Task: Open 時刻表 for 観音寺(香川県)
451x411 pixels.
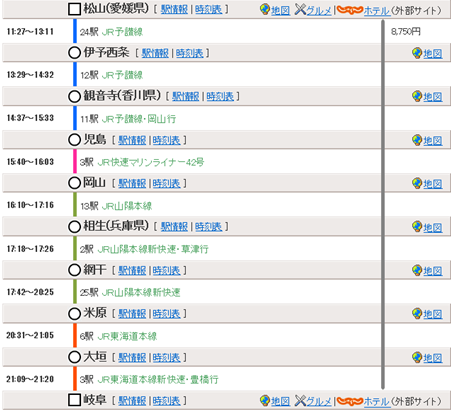Action: pos(220,96)
